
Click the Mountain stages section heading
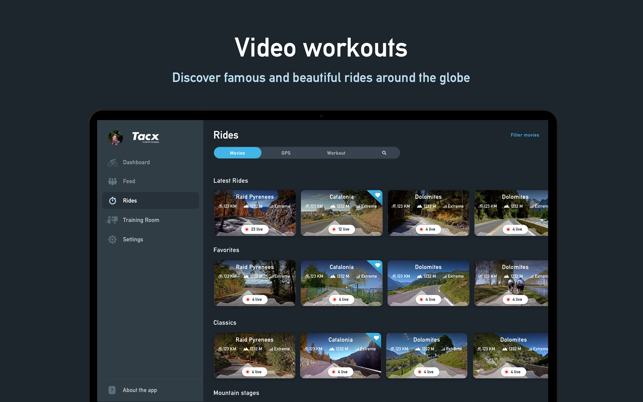point(236,393)
